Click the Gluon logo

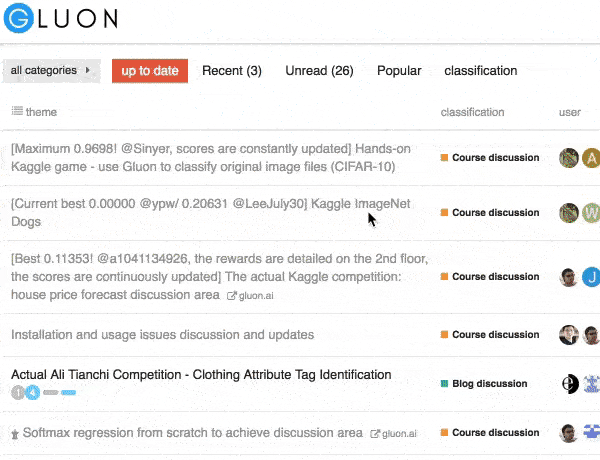point(60,18)
